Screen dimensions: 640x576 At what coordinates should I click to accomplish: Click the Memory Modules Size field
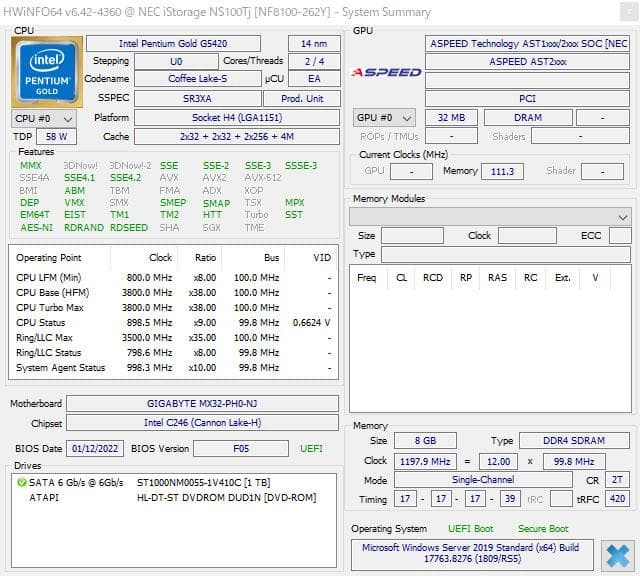[412, 236]
